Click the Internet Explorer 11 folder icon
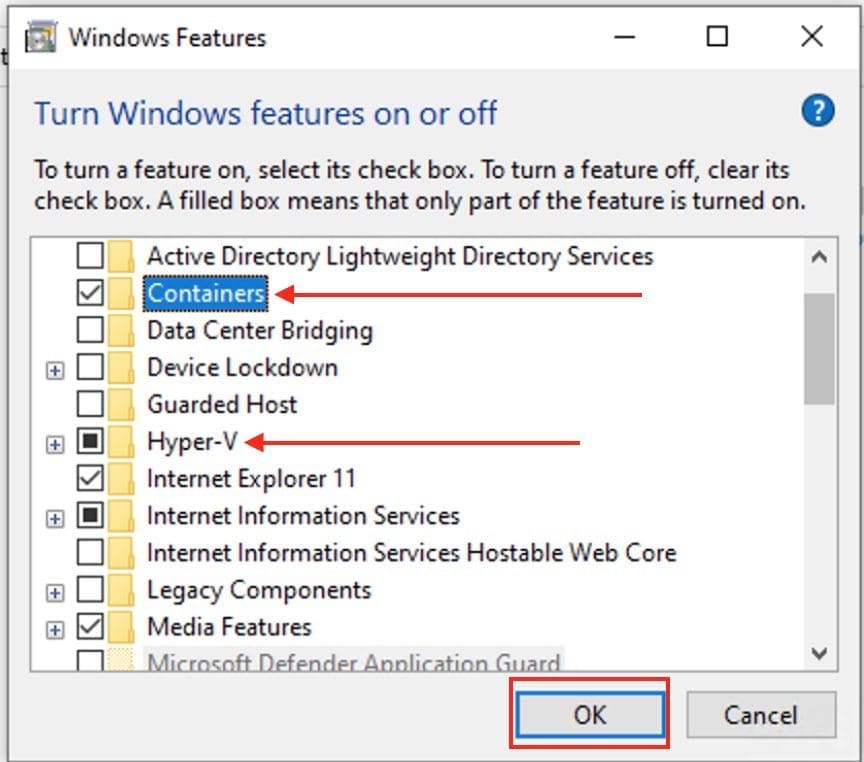 (121, 478)
